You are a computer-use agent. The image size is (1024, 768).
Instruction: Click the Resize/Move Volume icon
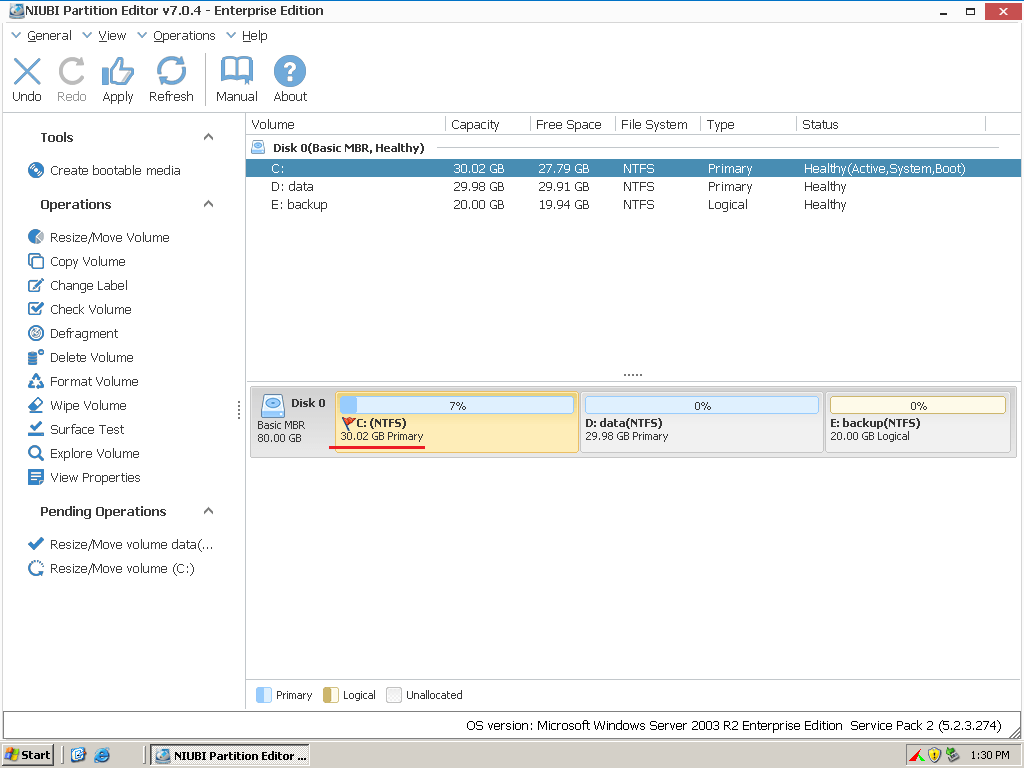click(x=36, y=237)
